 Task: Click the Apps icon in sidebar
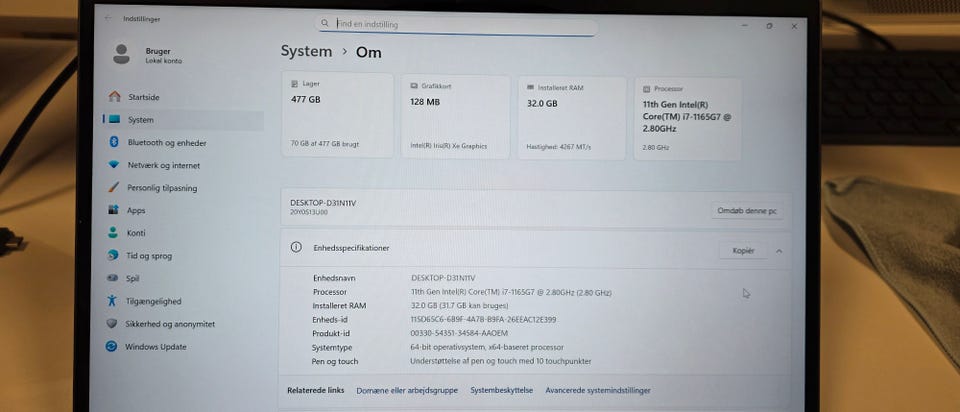tap(113, 210)
